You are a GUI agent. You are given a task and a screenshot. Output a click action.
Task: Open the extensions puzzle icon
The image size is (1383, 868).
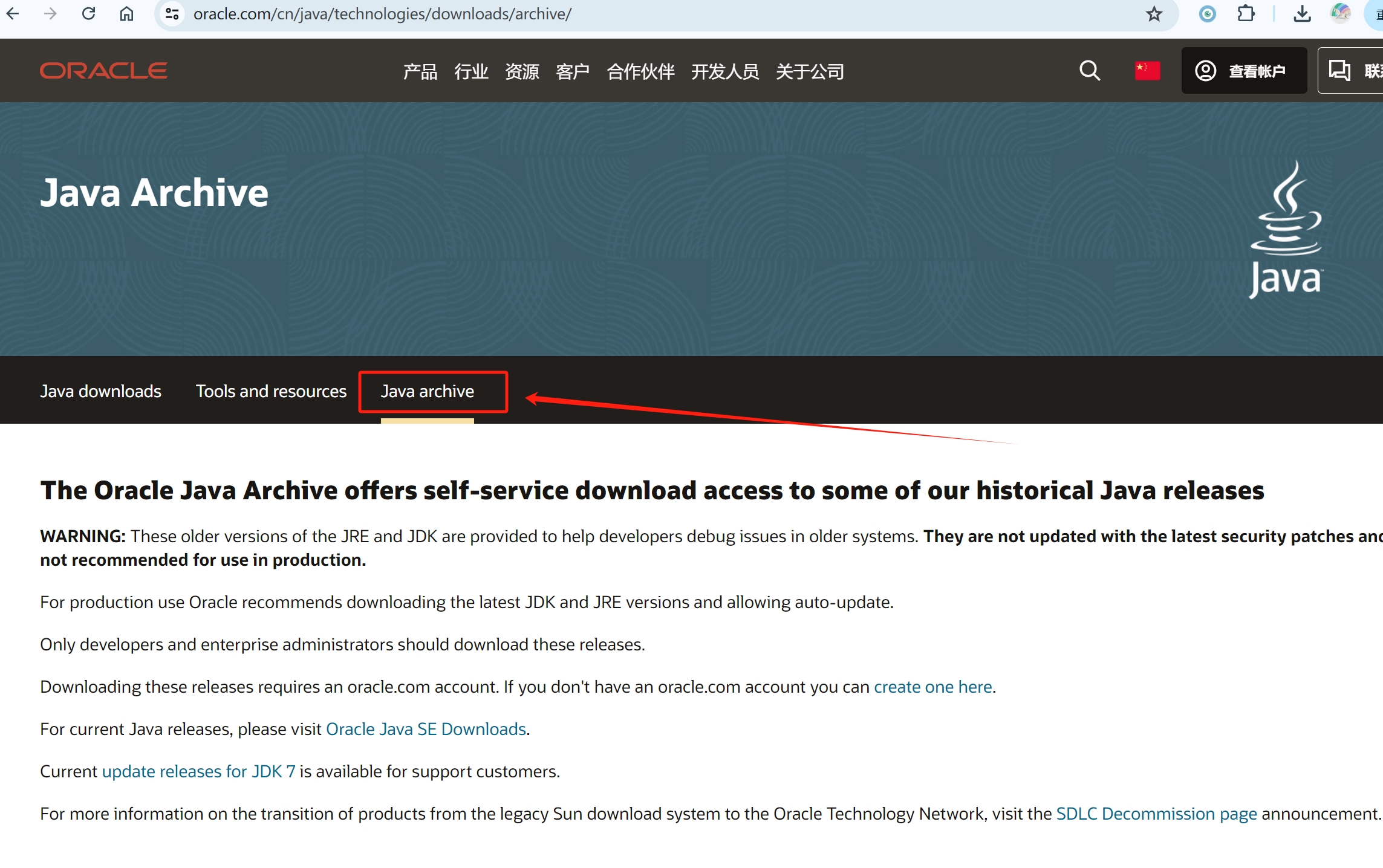pyautogui.click(x=1246, y=13)
